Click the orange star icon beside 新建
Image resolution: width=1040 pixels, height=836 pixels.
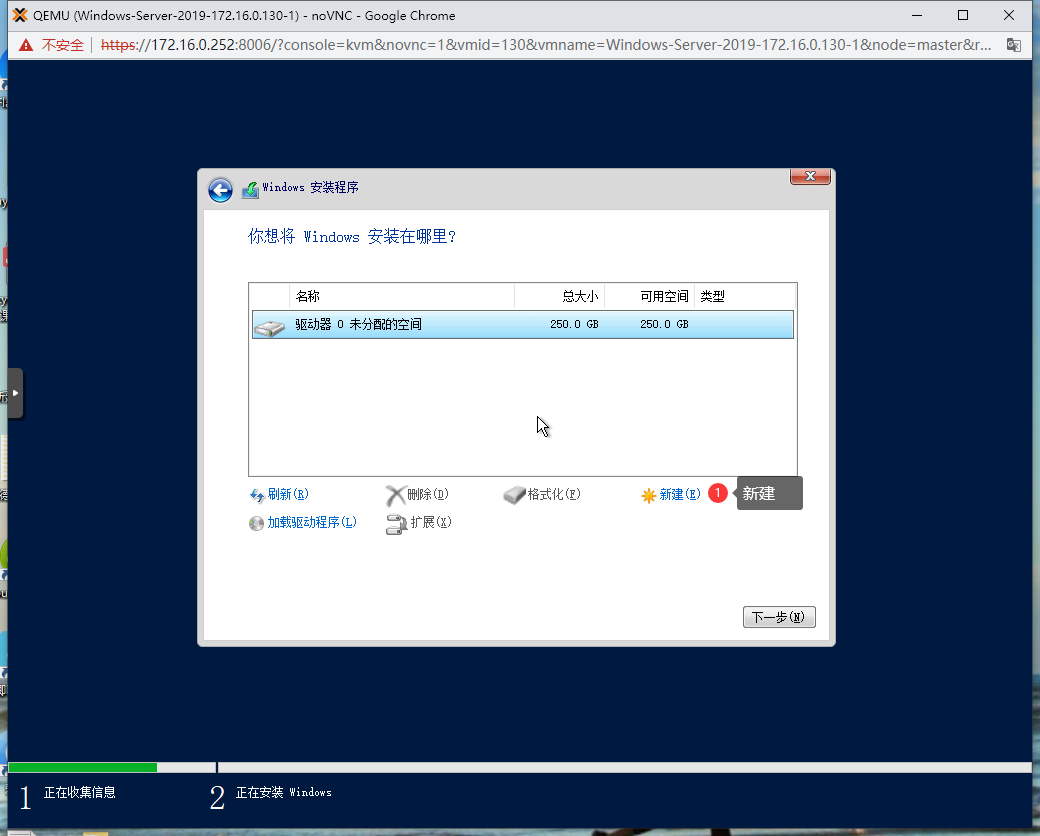point(649,495)
